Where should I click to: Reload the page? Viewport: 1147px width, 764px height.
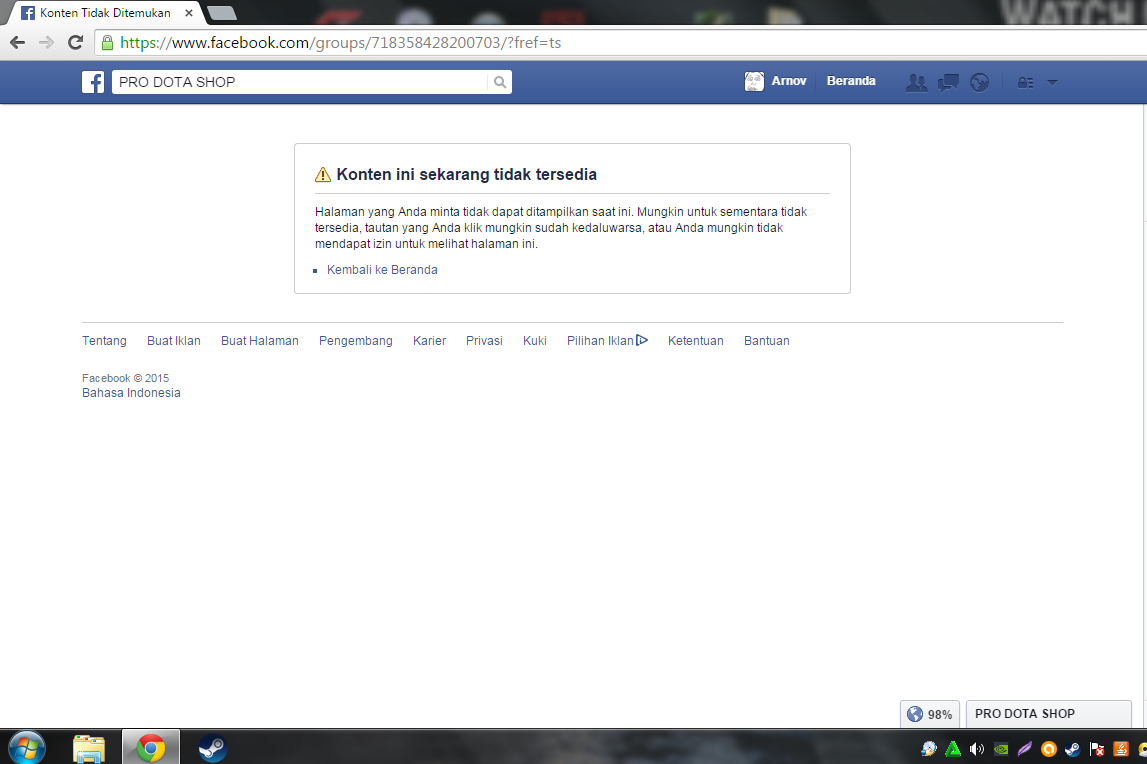[x=75, y=42]
